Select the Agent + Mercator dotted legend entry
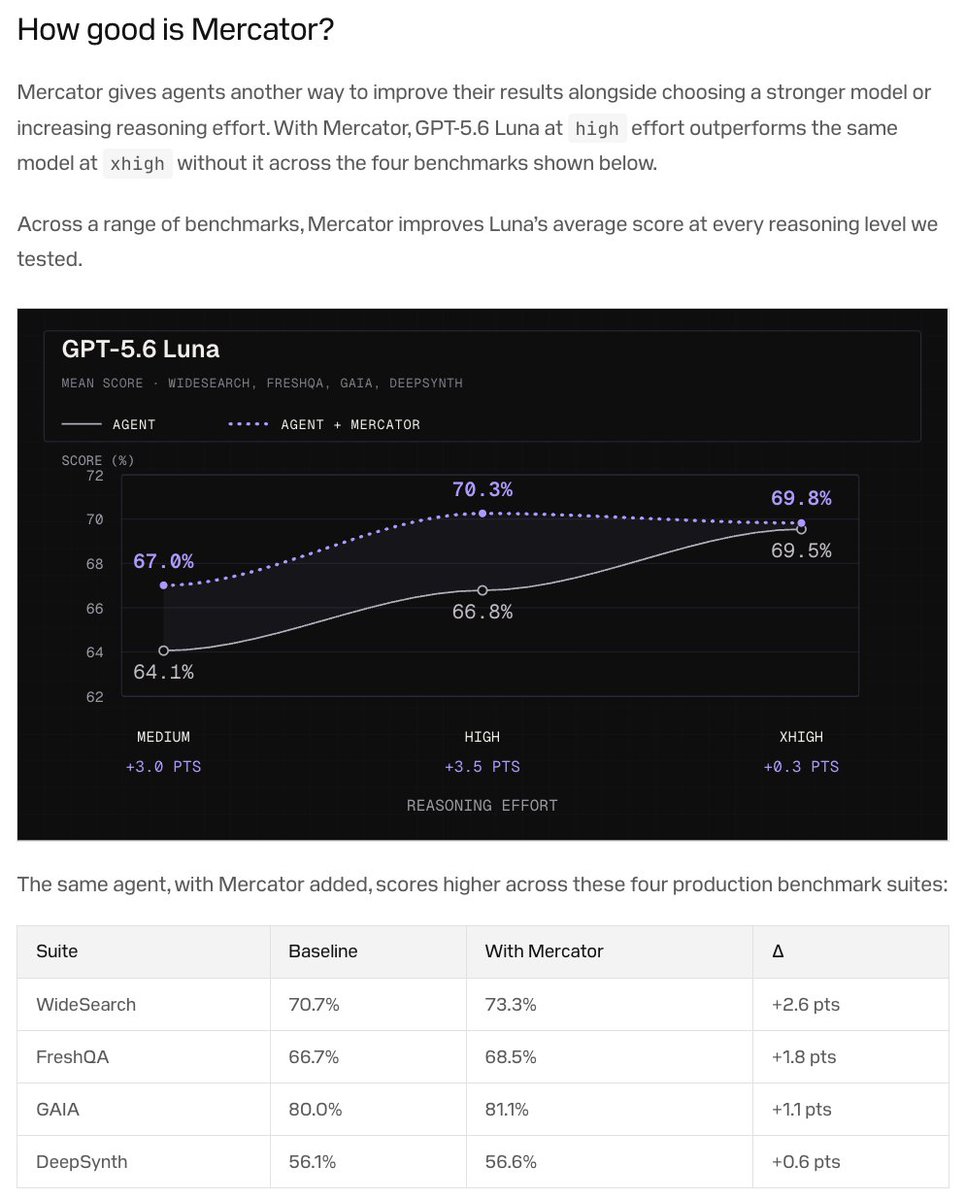The width and height of the screenshot is (965, 1200). point(324,424)
